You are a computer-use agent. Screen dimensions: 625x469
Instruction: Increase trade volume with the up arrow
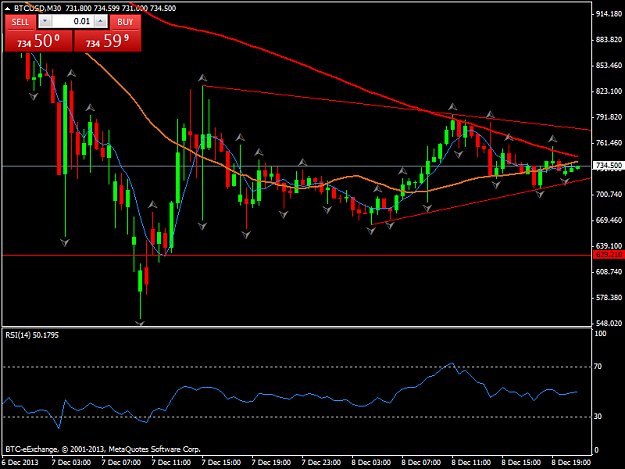click(x=101, y=22)
